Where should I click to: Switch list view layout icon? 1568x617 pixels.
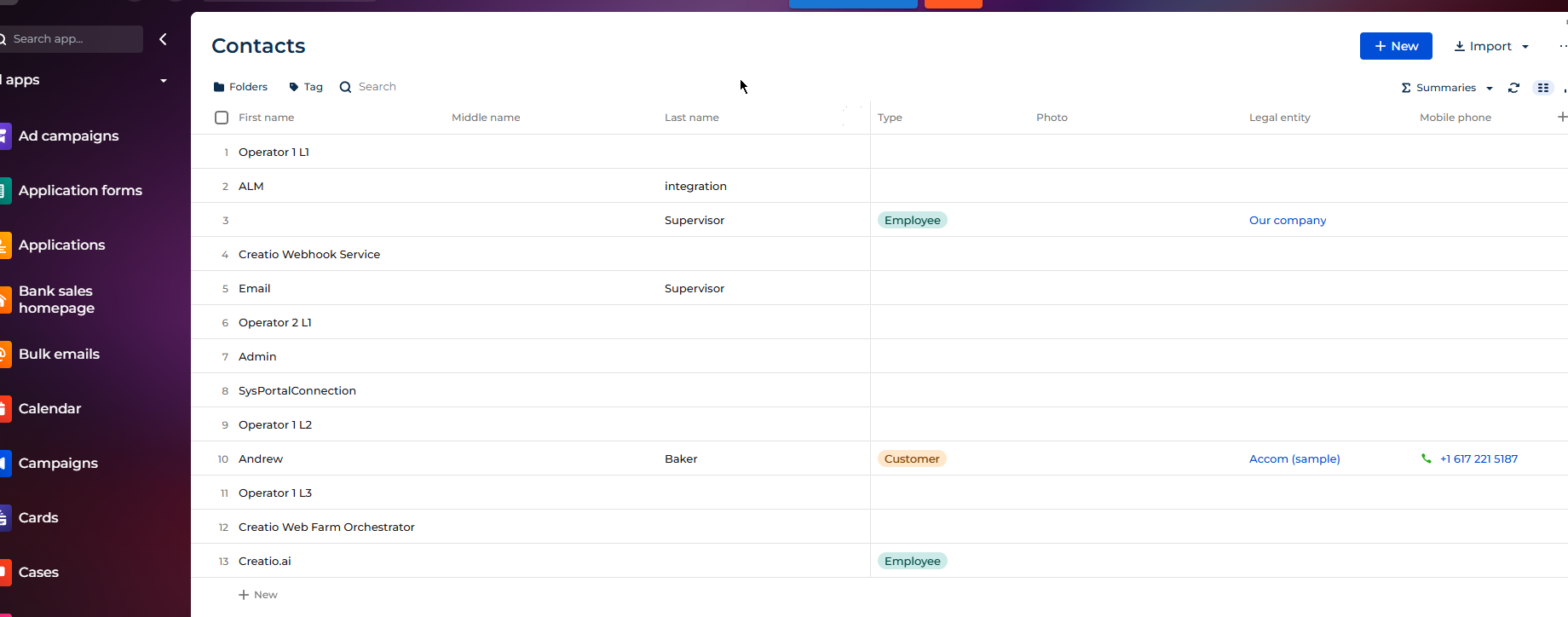click(x=1542, y=88)
